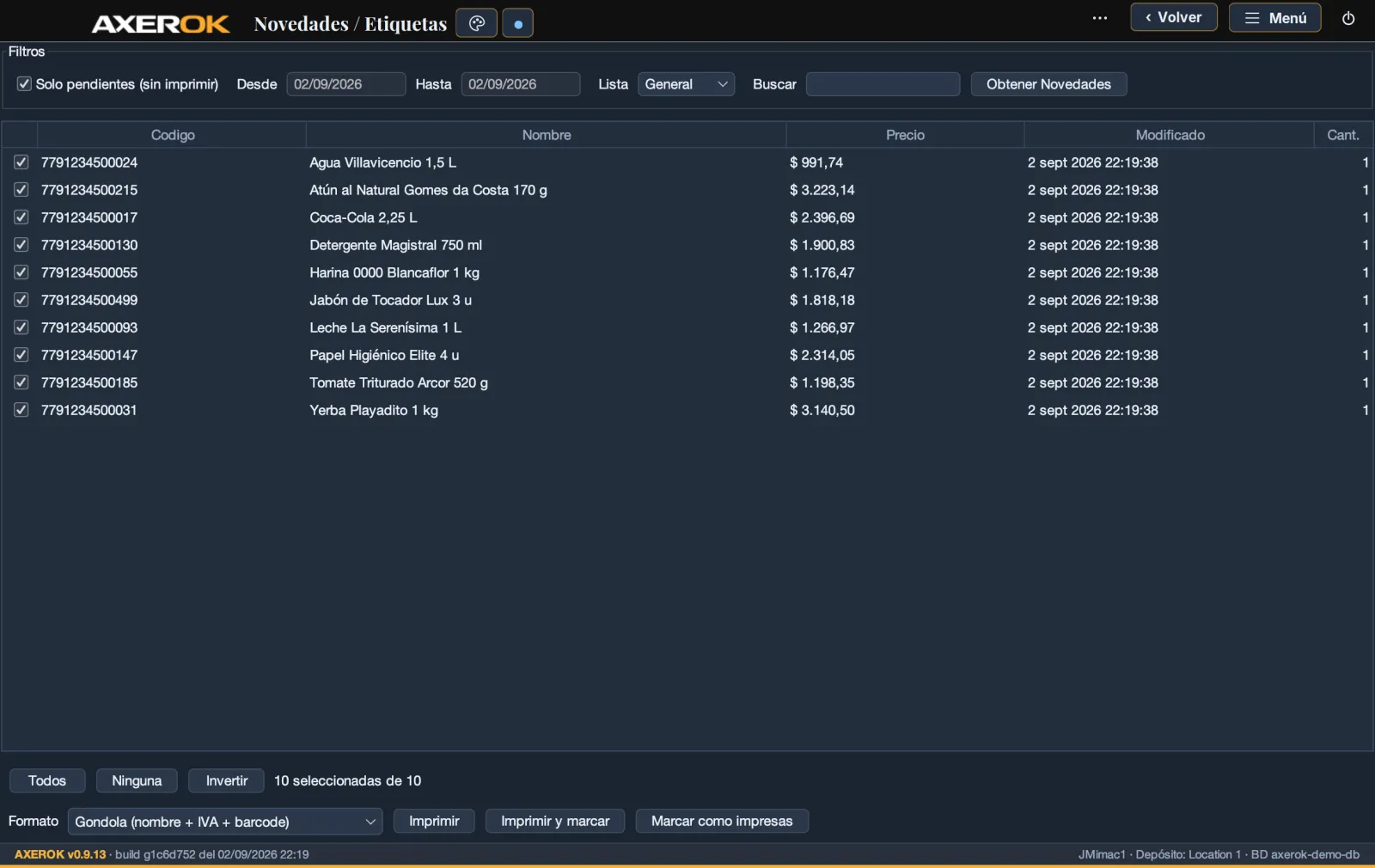Screen dimensions: 1375x868
Task: Click the price $ 3.223,14
Action: (822, 190)
